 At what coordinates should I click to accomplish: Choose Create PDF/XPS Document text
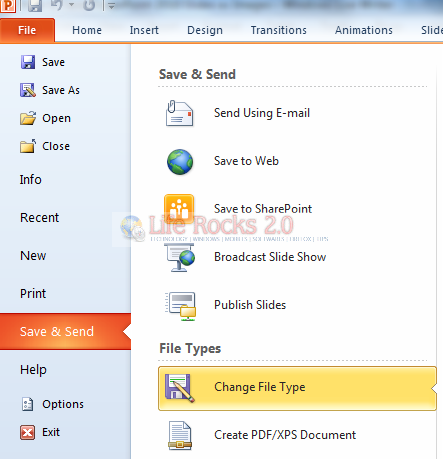(285, 435)
